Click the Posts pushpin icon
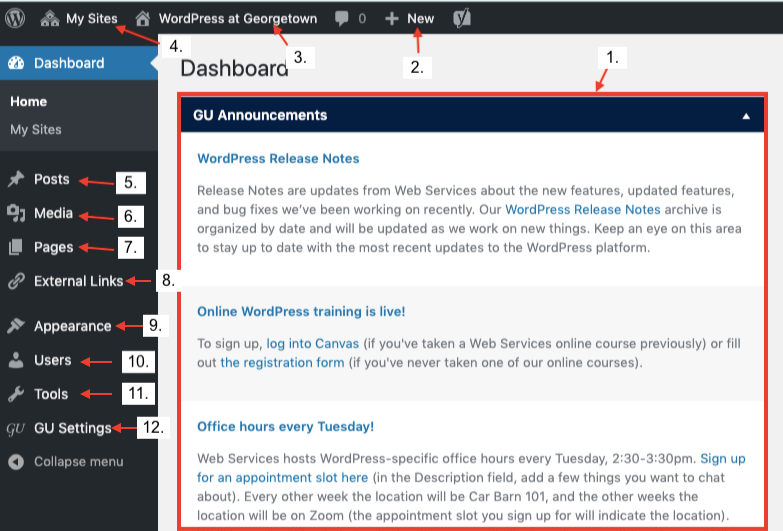783x531 pixels. coord(16,179)
